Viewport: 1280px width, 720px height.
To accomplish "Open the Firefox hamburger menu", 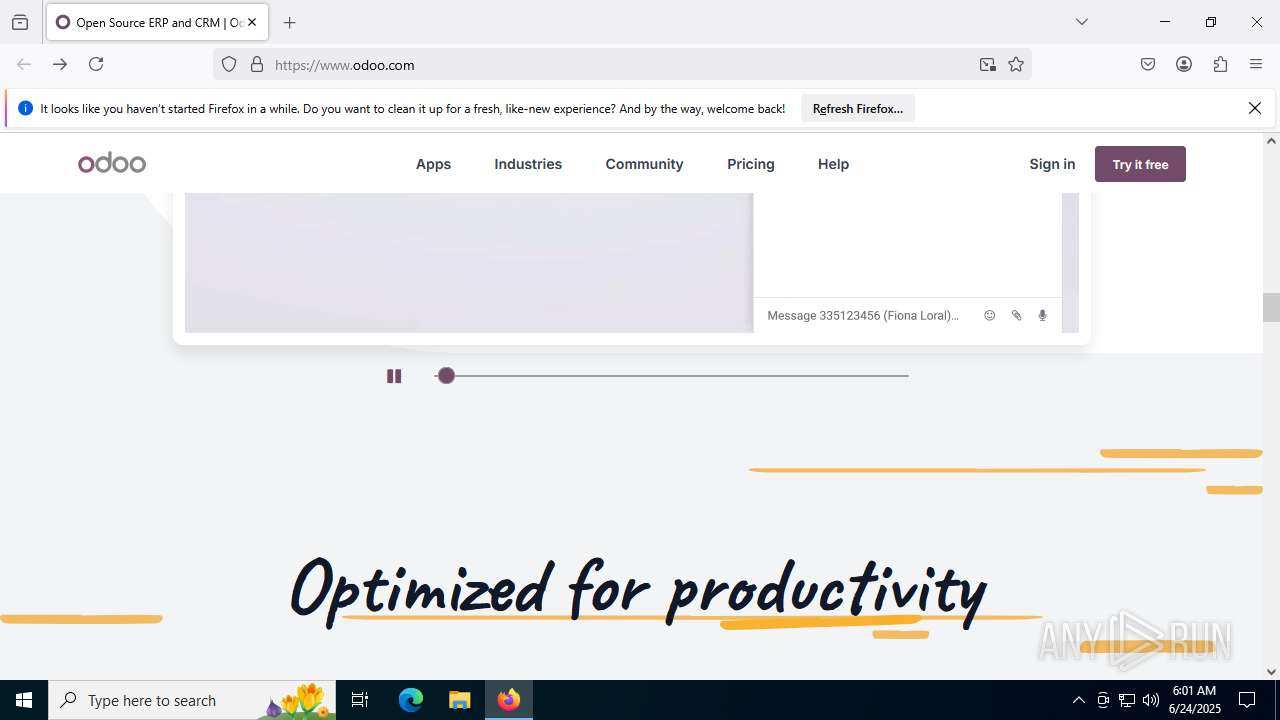I will tap(1256, 64).
